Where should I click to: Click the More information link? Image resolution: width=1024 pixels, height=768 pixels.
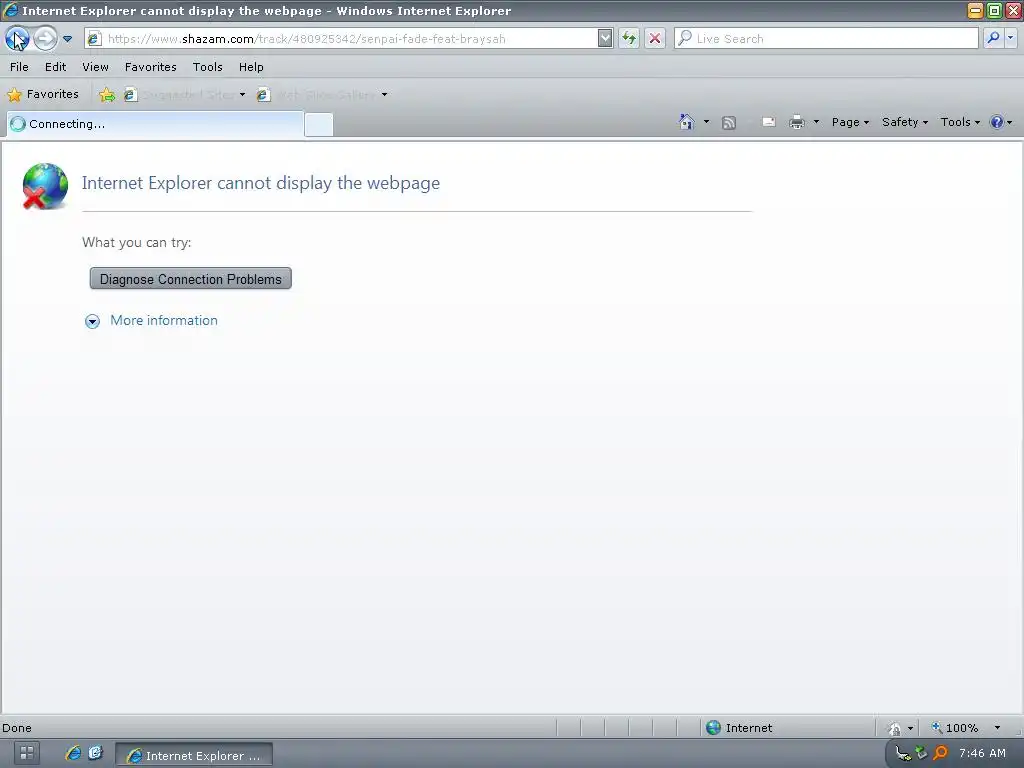[164, 320]
